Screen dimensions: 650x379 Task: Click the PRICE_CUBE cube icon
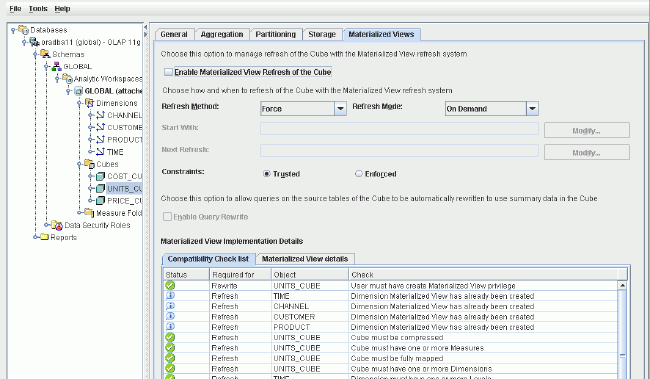click(100, 201)
